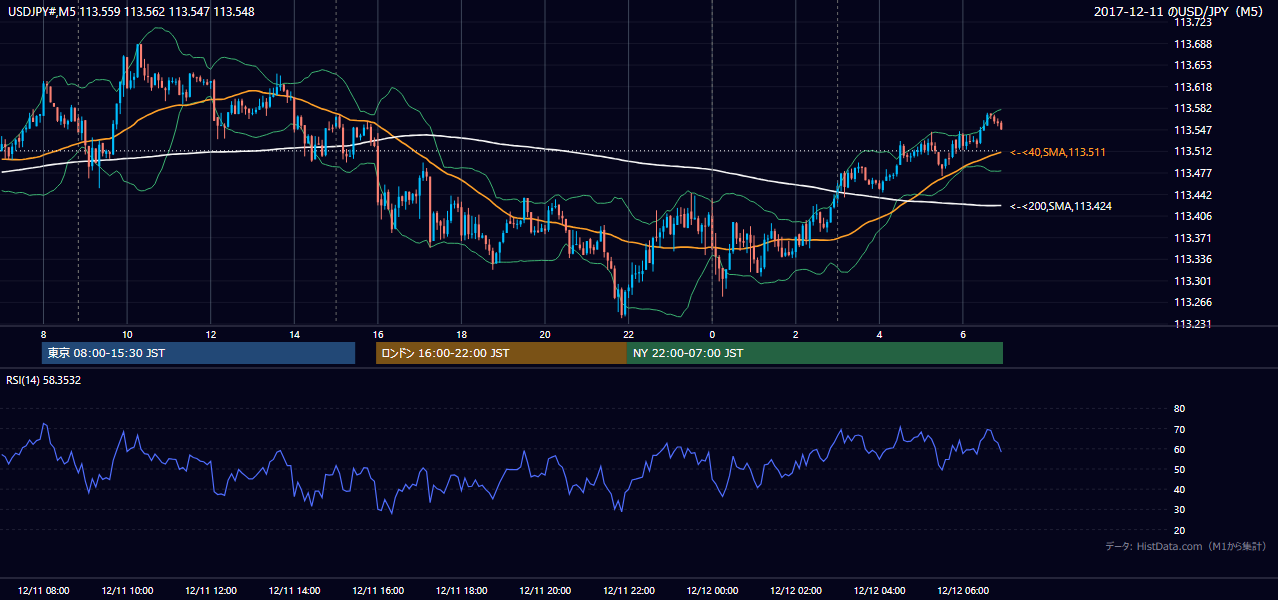Screen dimensions: 1278x600
Task: Click the 12/11 20:00 time label
Action: [x=544, y=591]
